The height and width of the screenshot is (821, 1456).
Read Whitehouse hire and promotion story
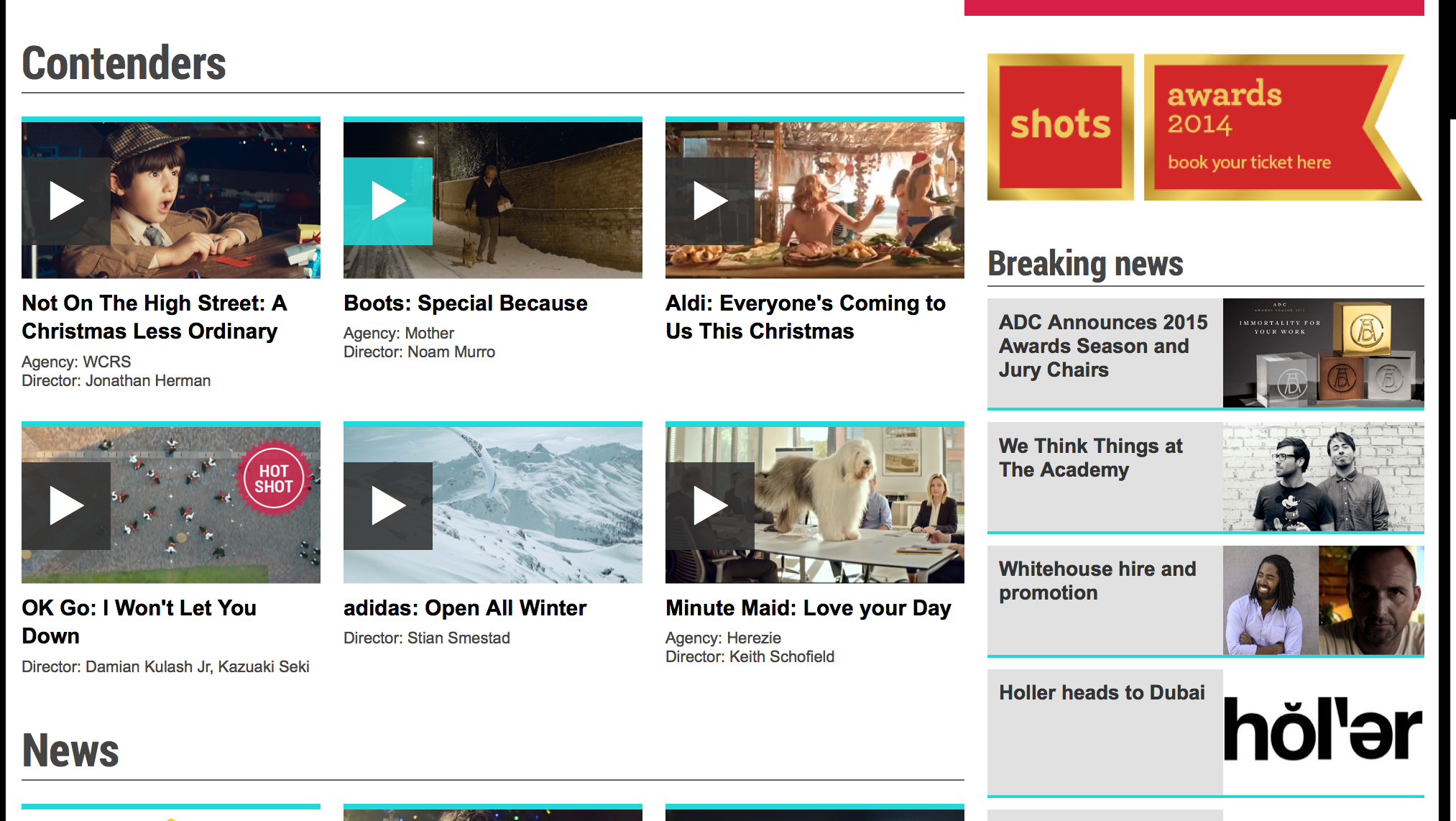(1097, 581)
